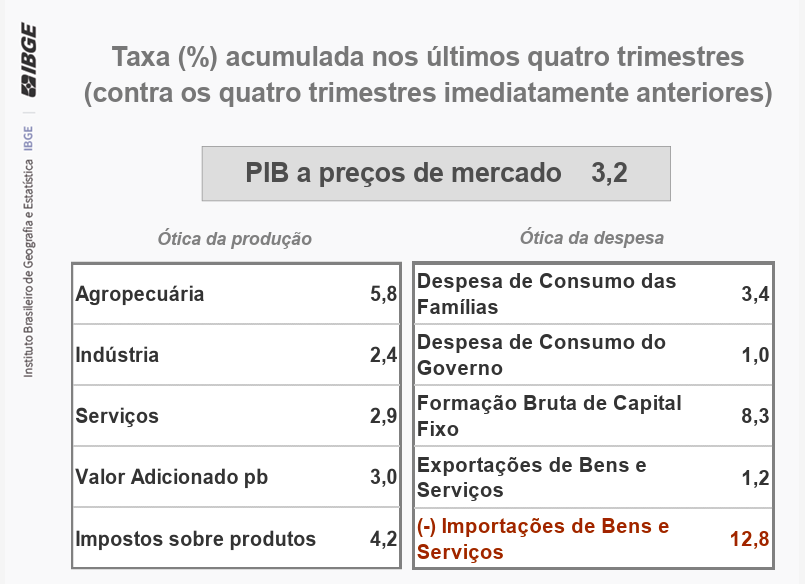
Task: Click the Valor Adicionado pb row
Action: coord(172,477)
